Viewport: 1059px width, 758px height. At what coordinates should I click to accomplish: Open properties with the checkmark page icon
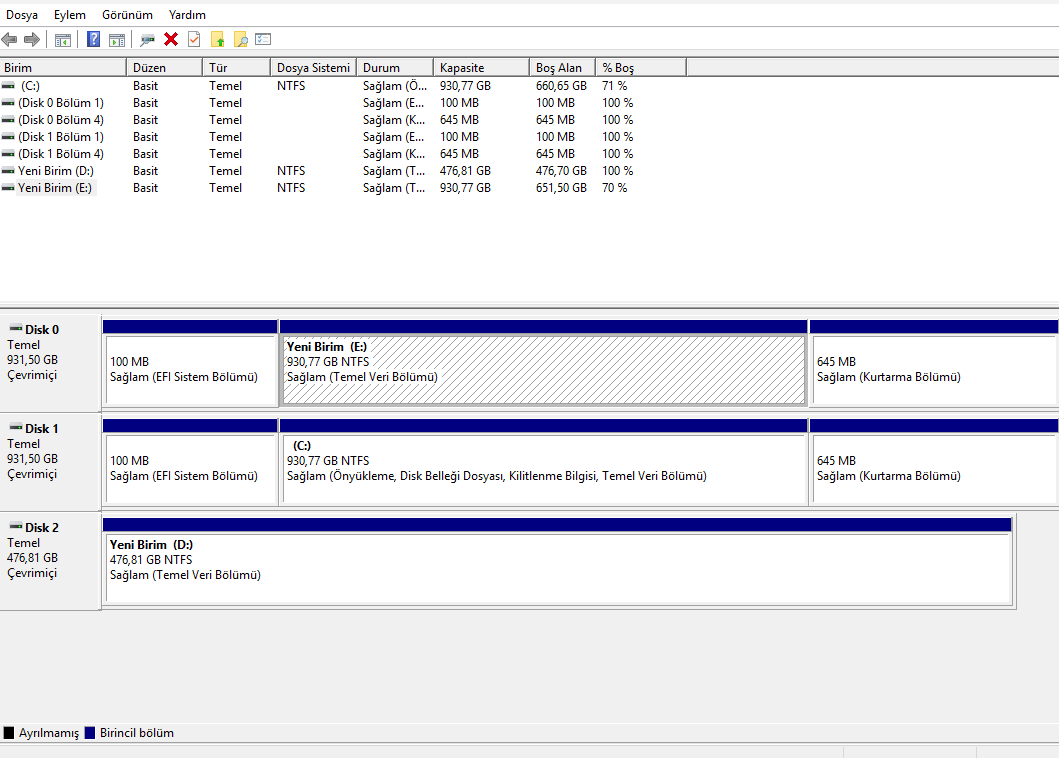(x=194, y=39)
